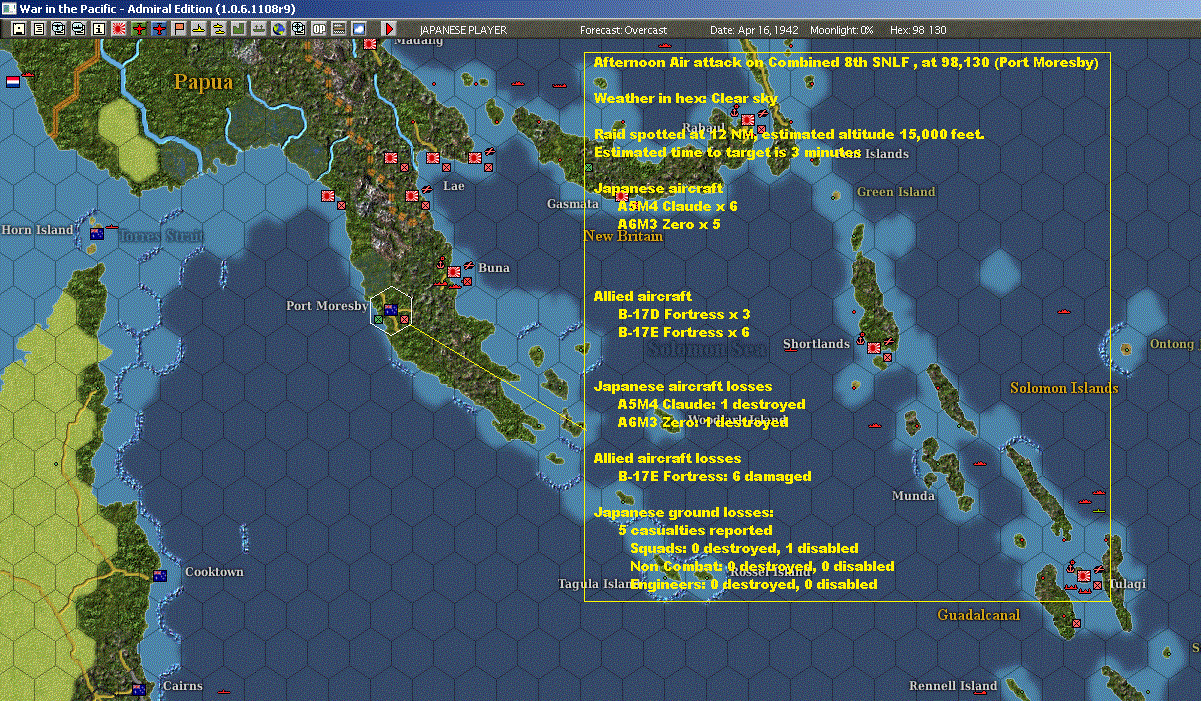The height and width of the screenshot is (701, 1201).
Task: Select the Japanese base icon at Shortlands
Action: [x=874, y=347]
